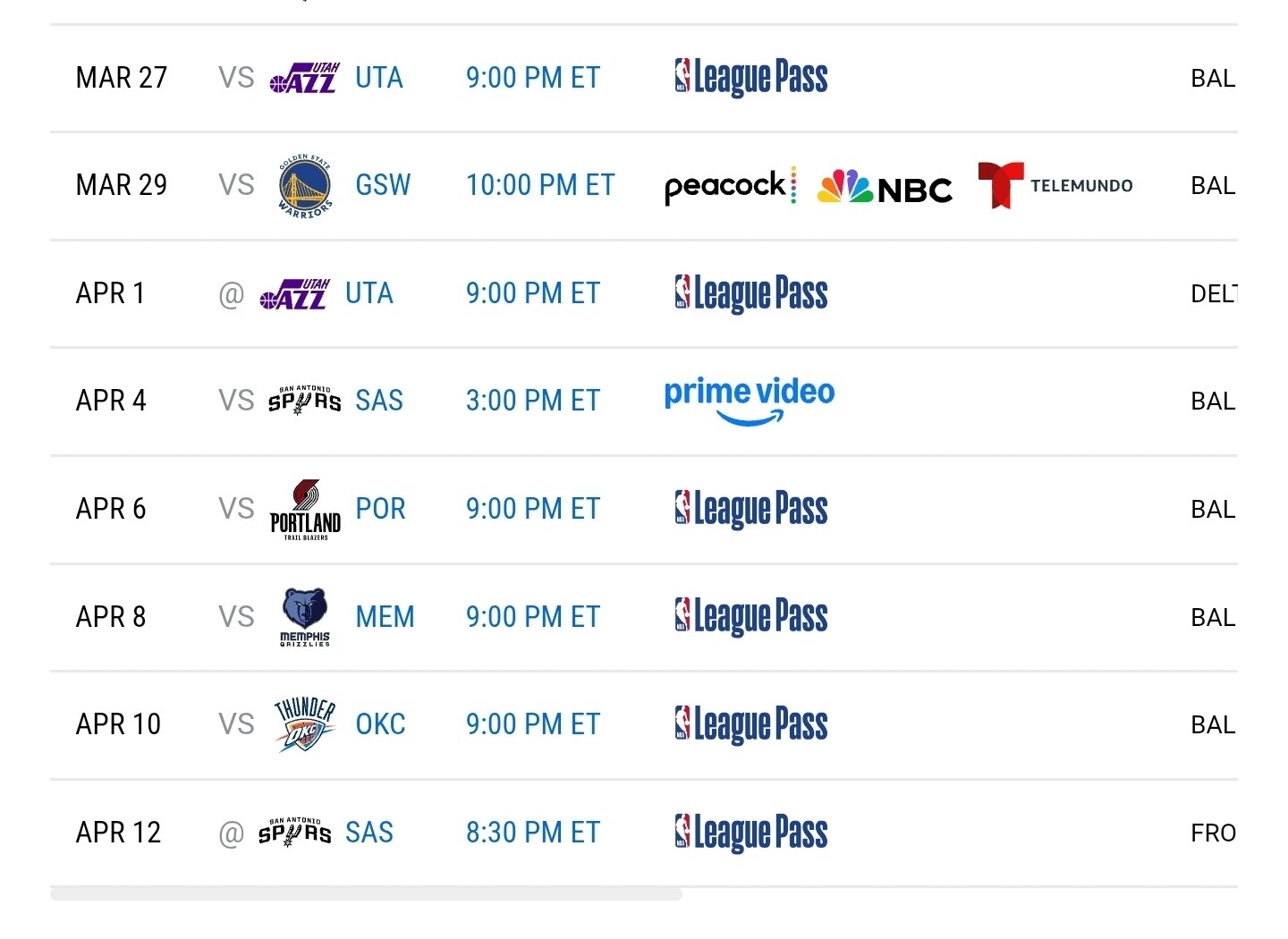
Task: Click the Memphis Grizzlies logo
Action: [305, 617]
